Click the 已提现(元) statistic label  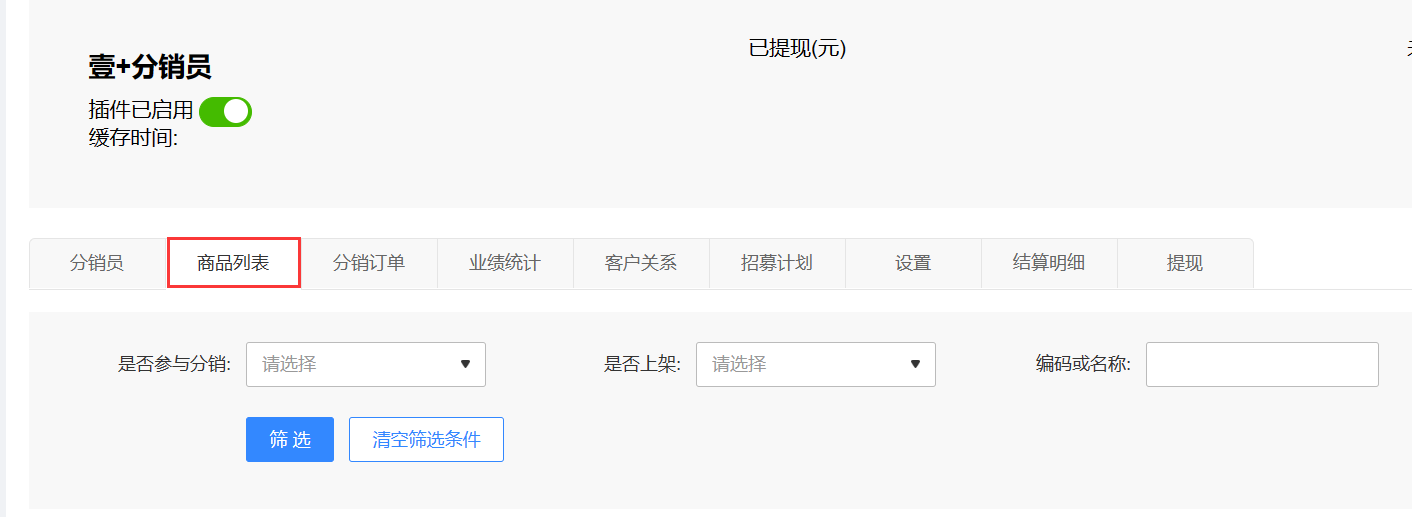(797, 48)
